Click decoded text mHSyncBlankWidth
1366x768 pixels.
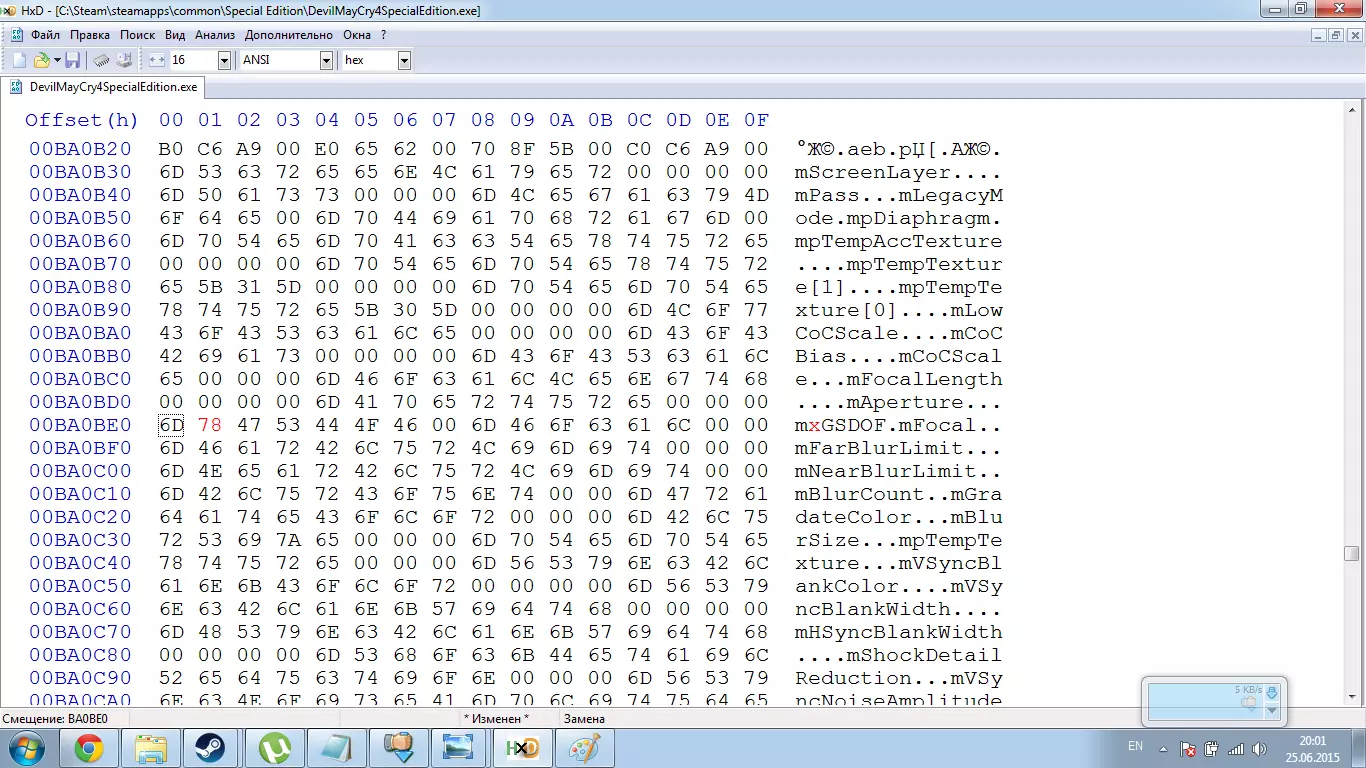click(899, 633)
